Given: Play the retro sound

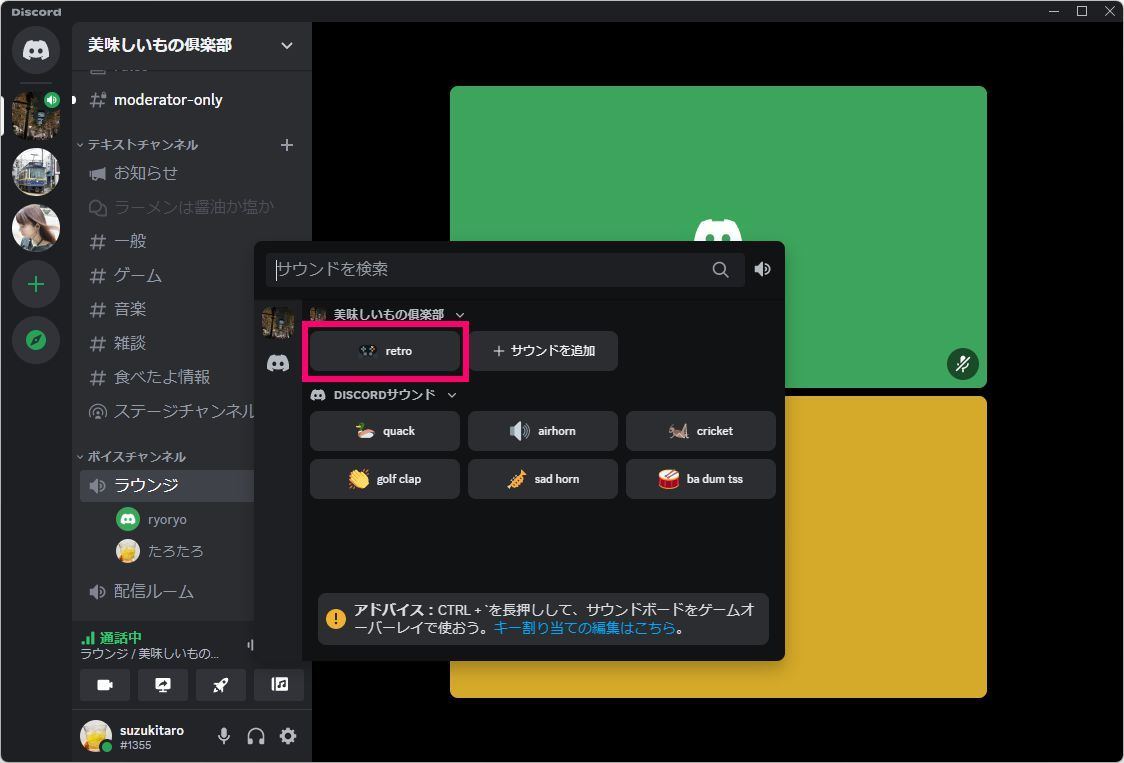Looking at the screenshot, I should coord(385,351).
